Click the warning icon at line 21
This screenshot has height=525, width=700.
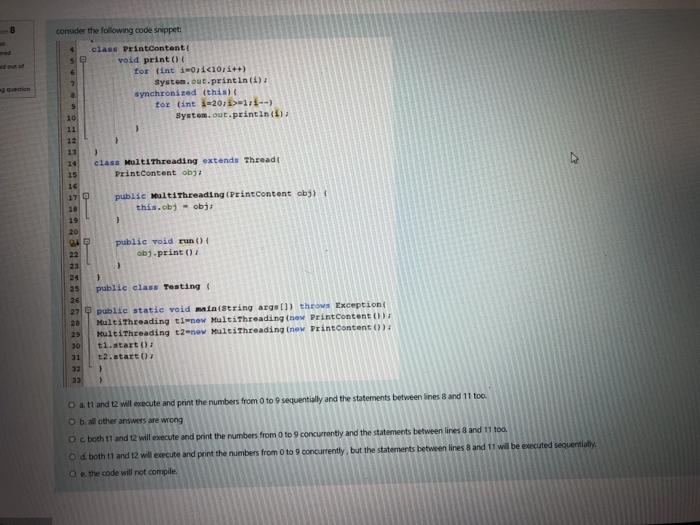(74, 243)
